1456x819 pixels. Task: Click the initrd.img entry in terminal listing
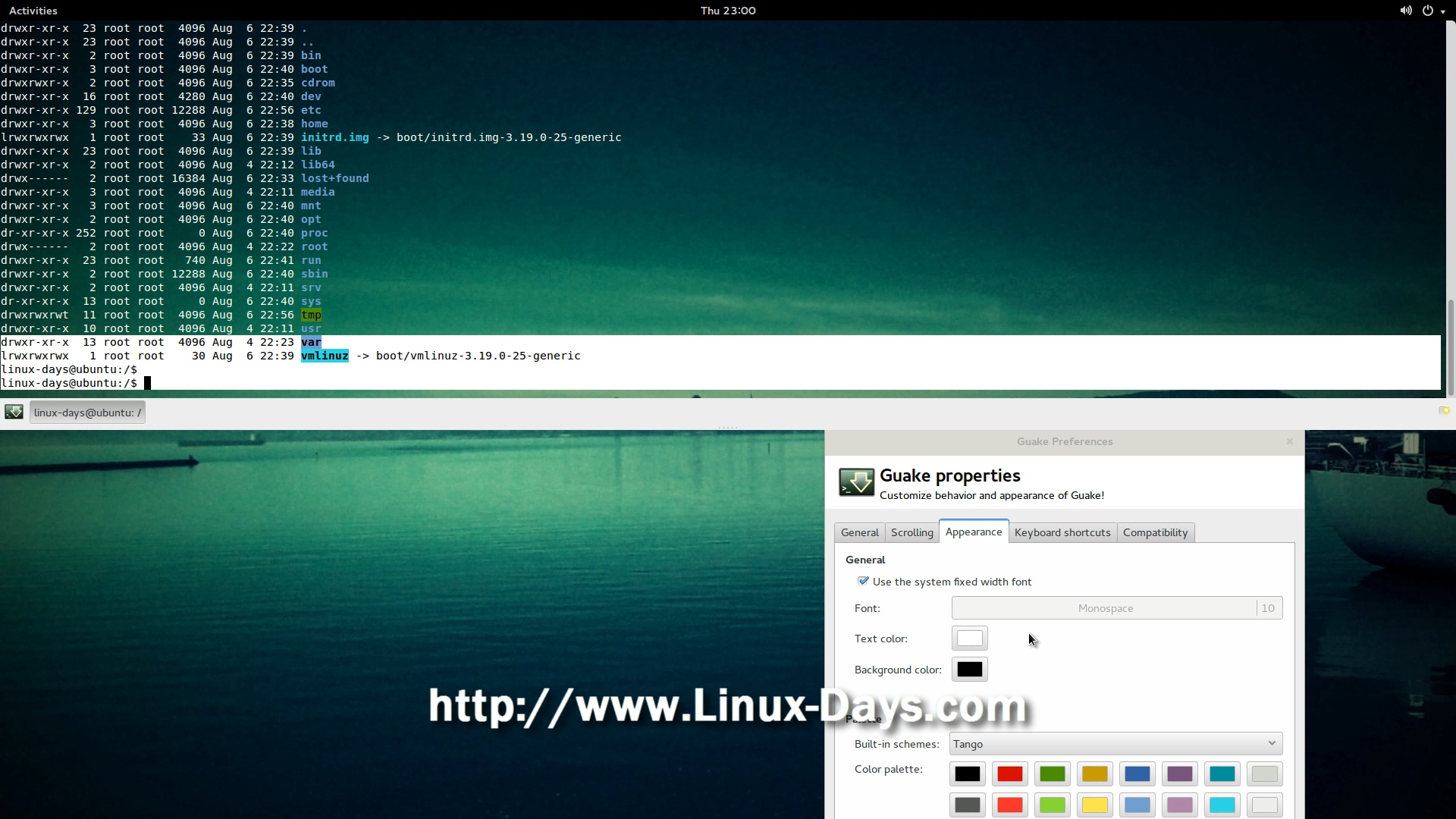click(334, 137)
